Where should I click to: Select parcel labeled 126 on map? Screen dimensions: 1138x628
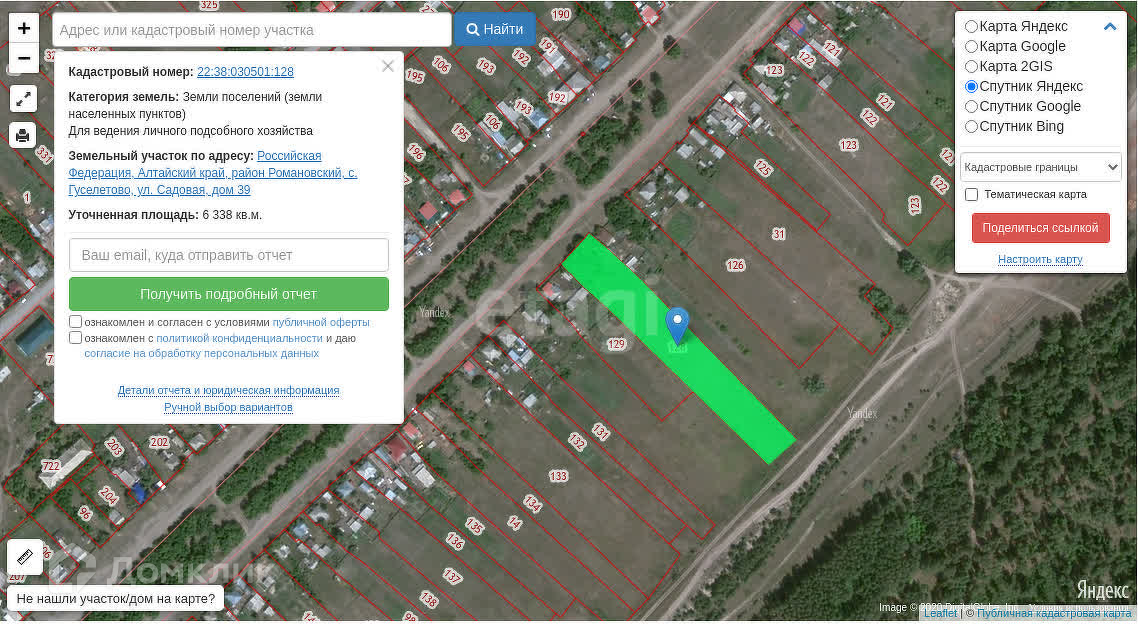[735, 266]
